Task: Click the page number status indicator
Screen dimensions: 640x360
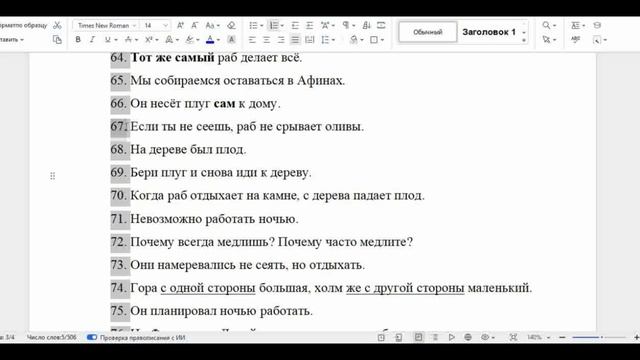Action: 8,337
